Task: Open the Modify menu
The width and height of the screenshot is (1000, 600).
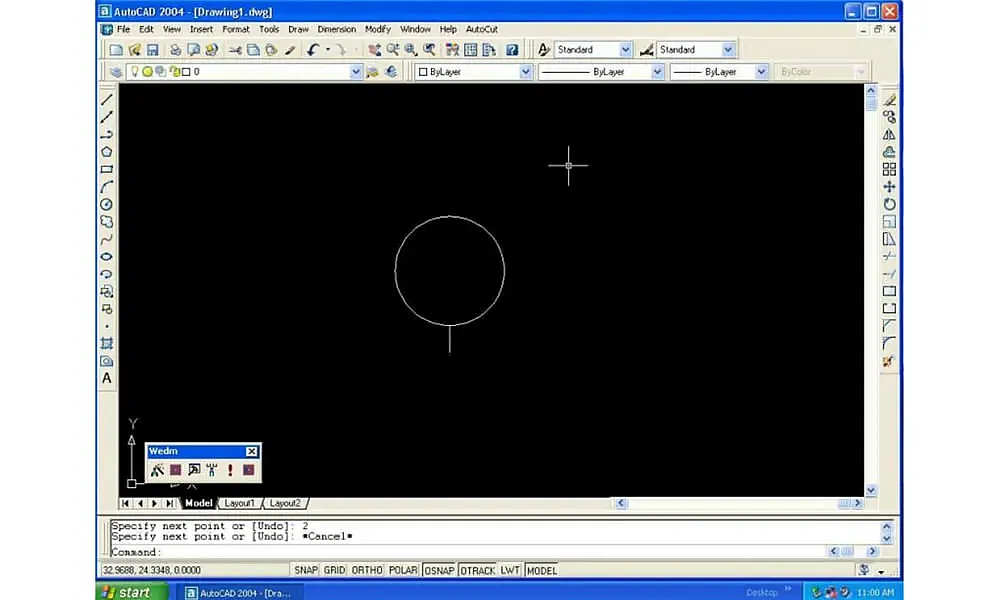Action: [378, 29]
